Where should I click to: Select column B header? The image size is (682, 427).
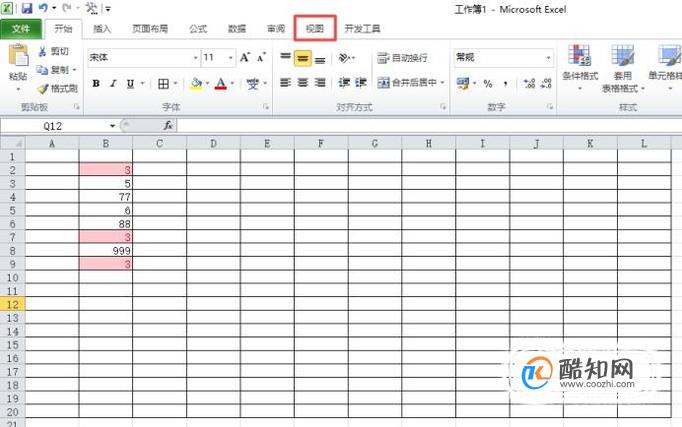click(106, 143)
